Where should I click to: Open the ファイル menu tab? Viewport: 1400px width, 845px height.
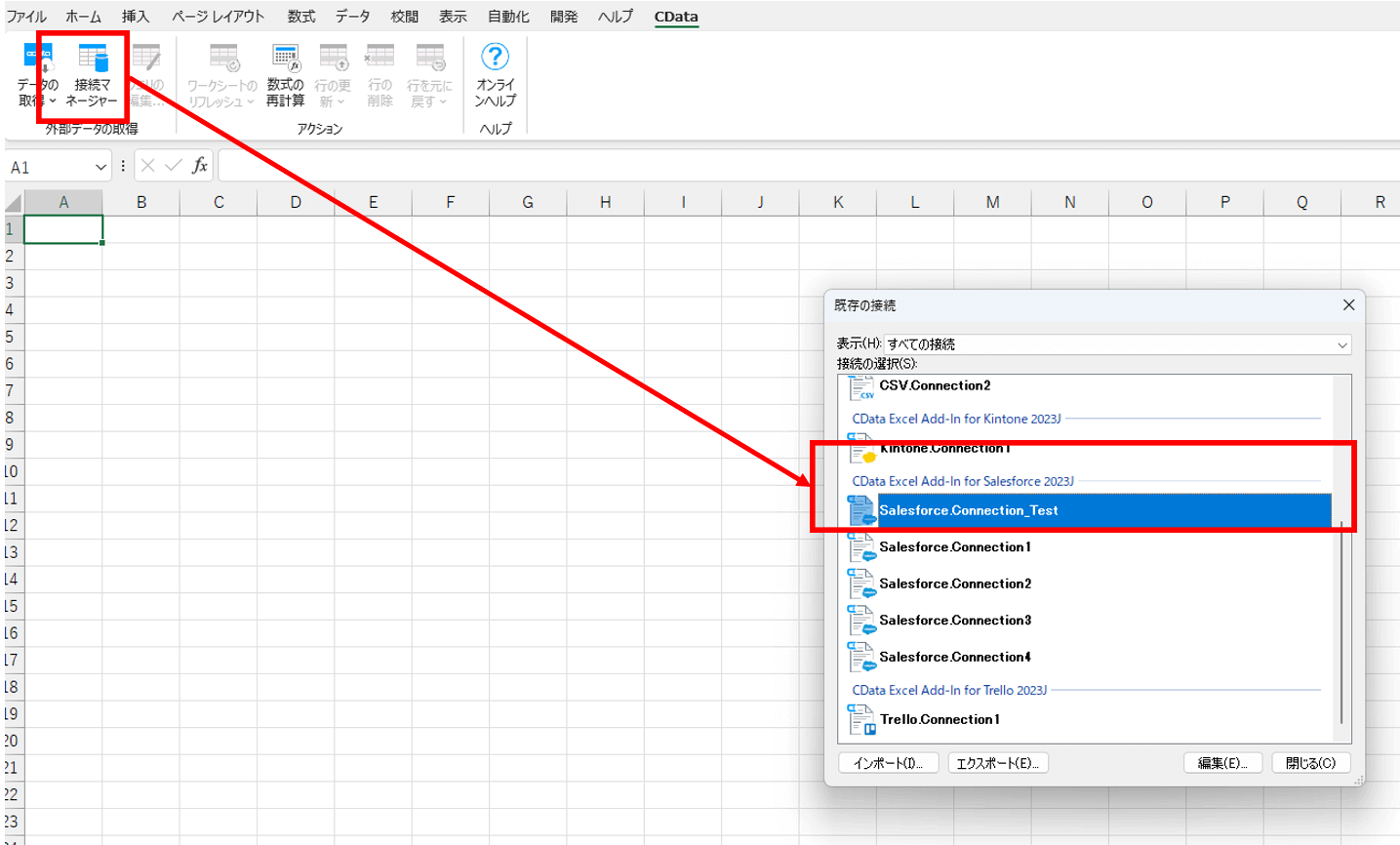point(26,17)
